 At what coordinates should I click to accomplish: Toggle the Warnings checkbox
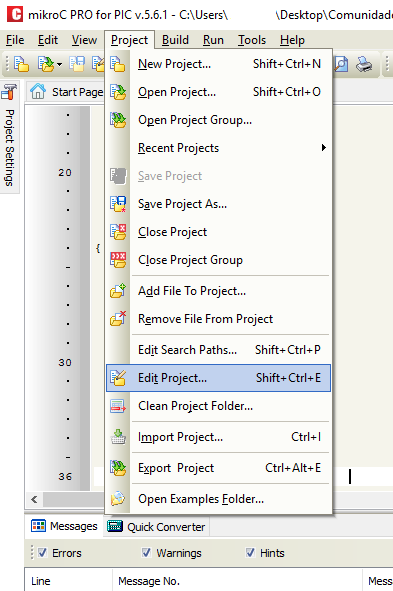pos(146,553)
